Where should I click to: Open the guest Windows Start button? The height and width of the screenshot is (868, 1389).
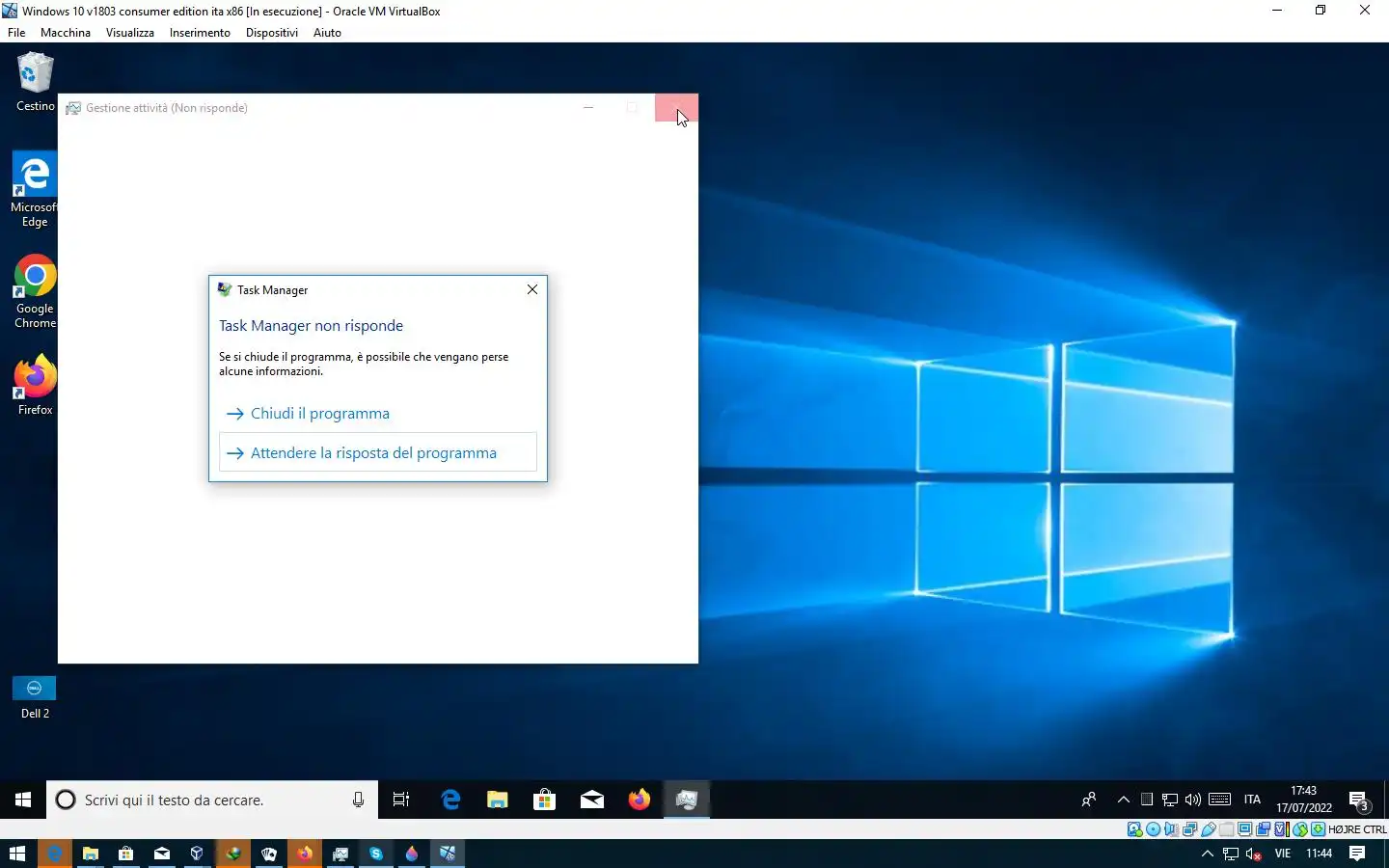[23, 800]
